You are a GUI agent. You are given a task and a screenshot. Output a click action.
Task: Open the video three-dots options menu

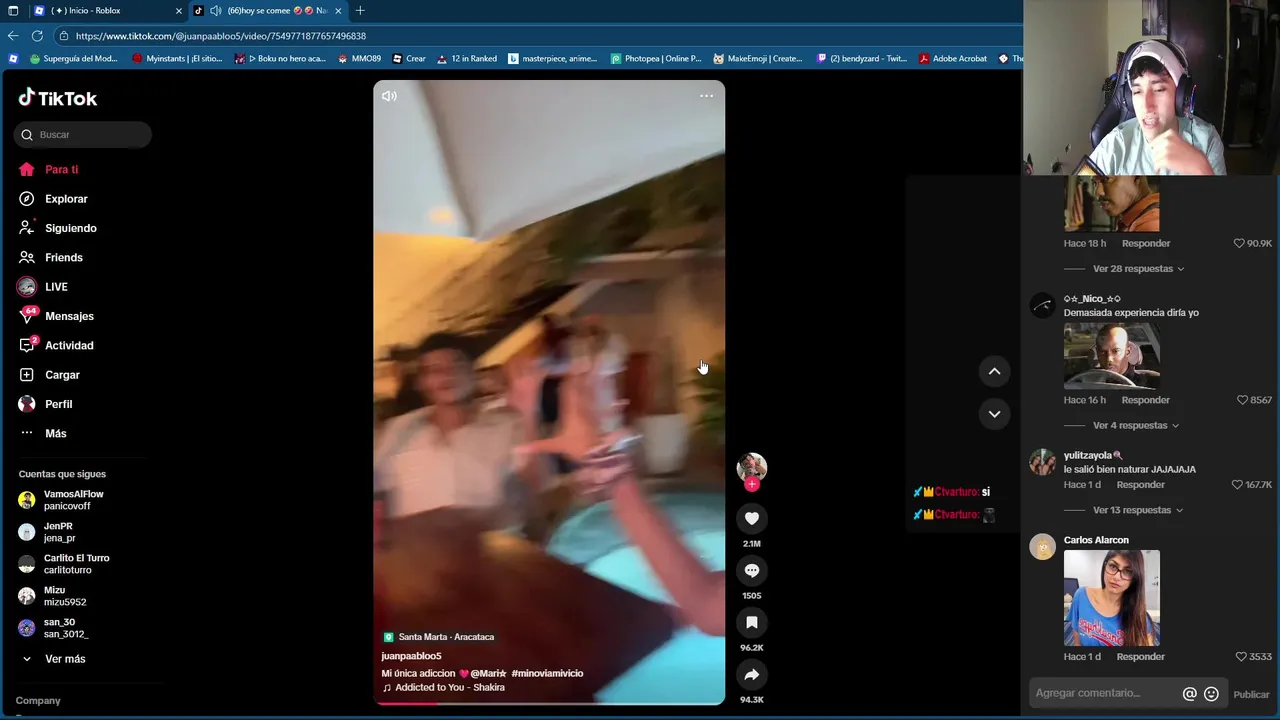[x=706, y=96]
